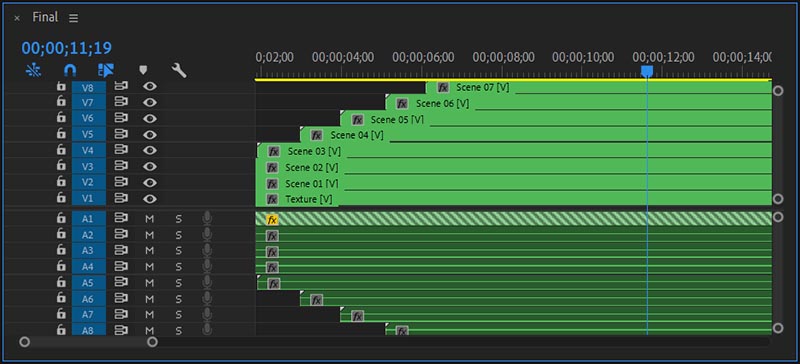Viewport: 800px width, 364px height.
Task: Toggle insert sequences as nests icon
Action: [34, 70]
